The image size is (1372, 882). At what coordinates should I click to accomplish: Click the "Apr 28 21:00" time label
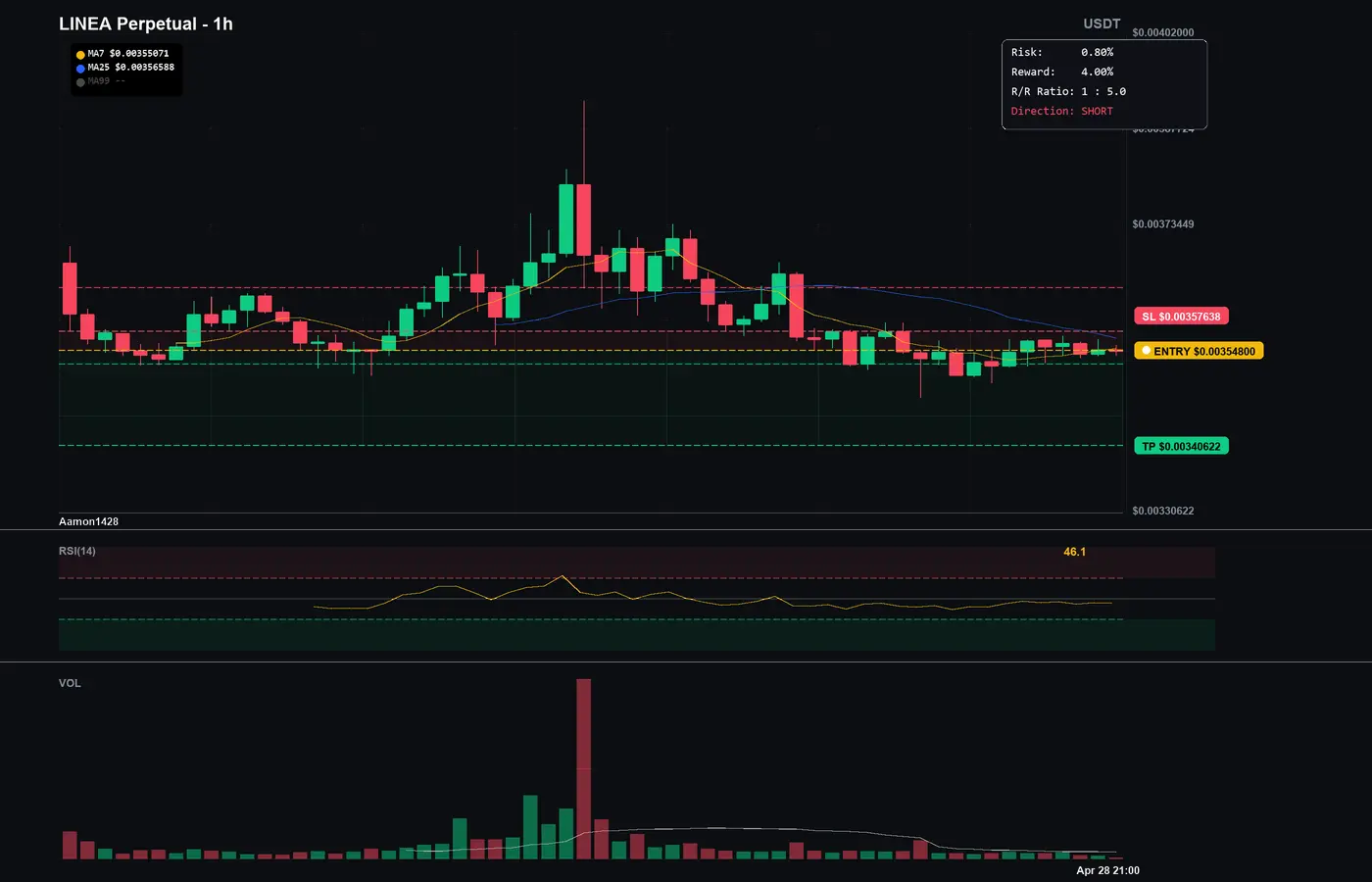pos(1107,870)
